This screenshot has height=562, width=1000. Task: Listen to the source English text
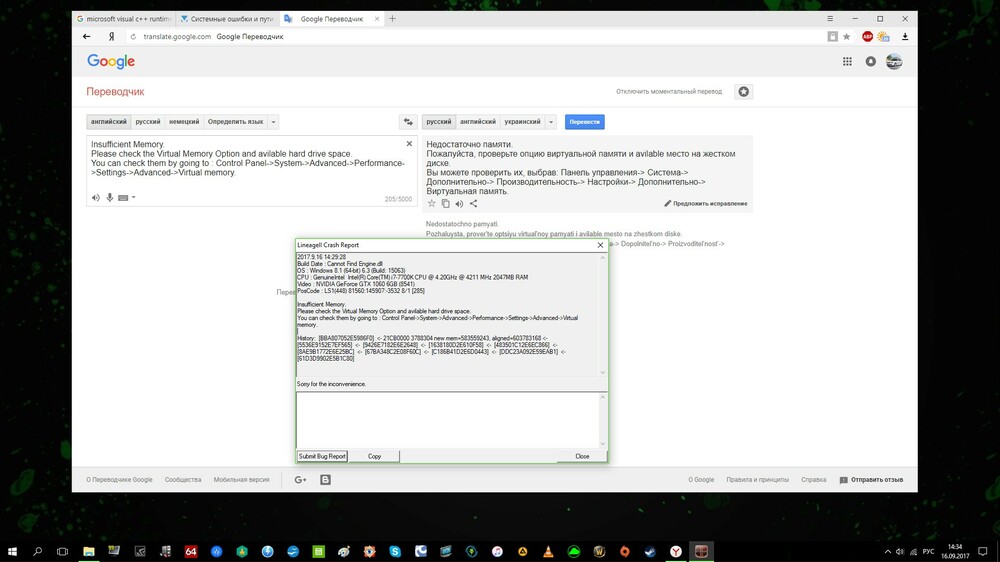point(96,198)
